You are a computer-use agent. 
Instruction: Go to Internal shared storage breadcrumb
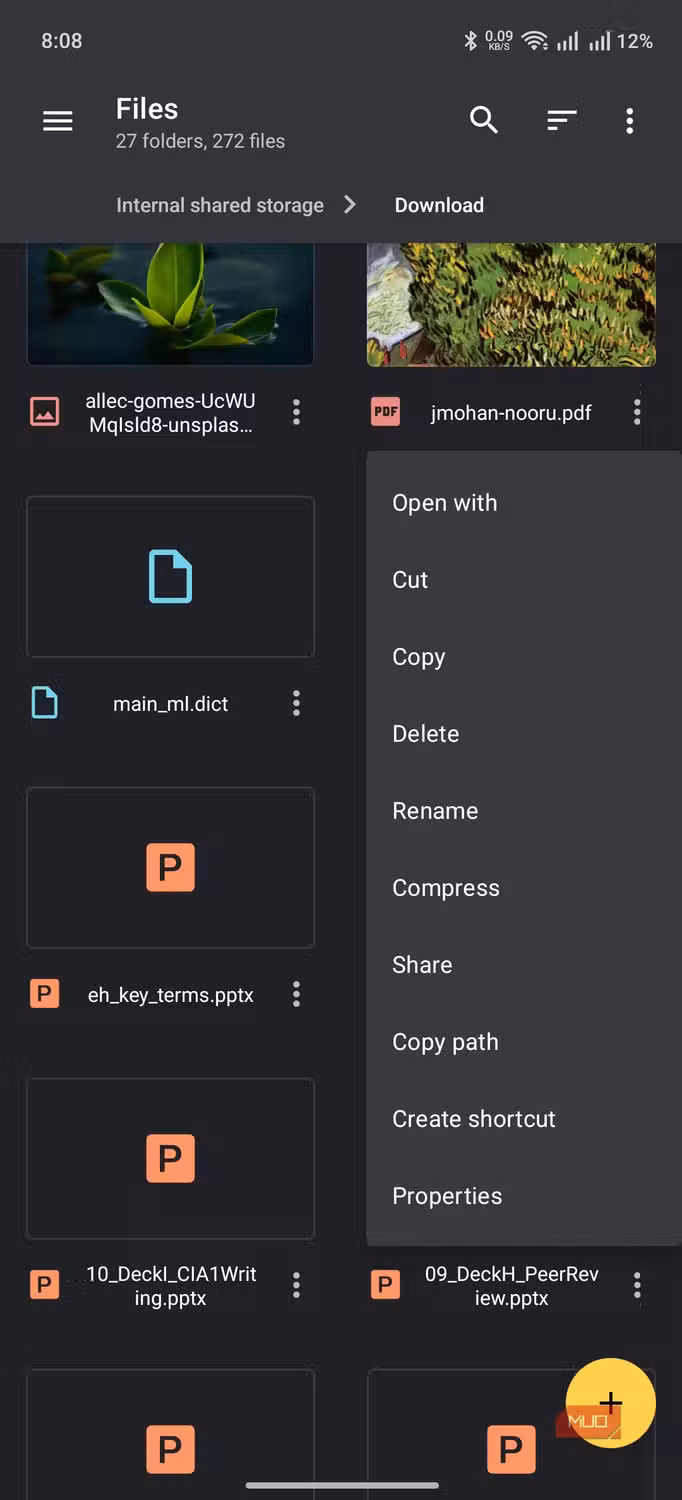click(220, 205)
